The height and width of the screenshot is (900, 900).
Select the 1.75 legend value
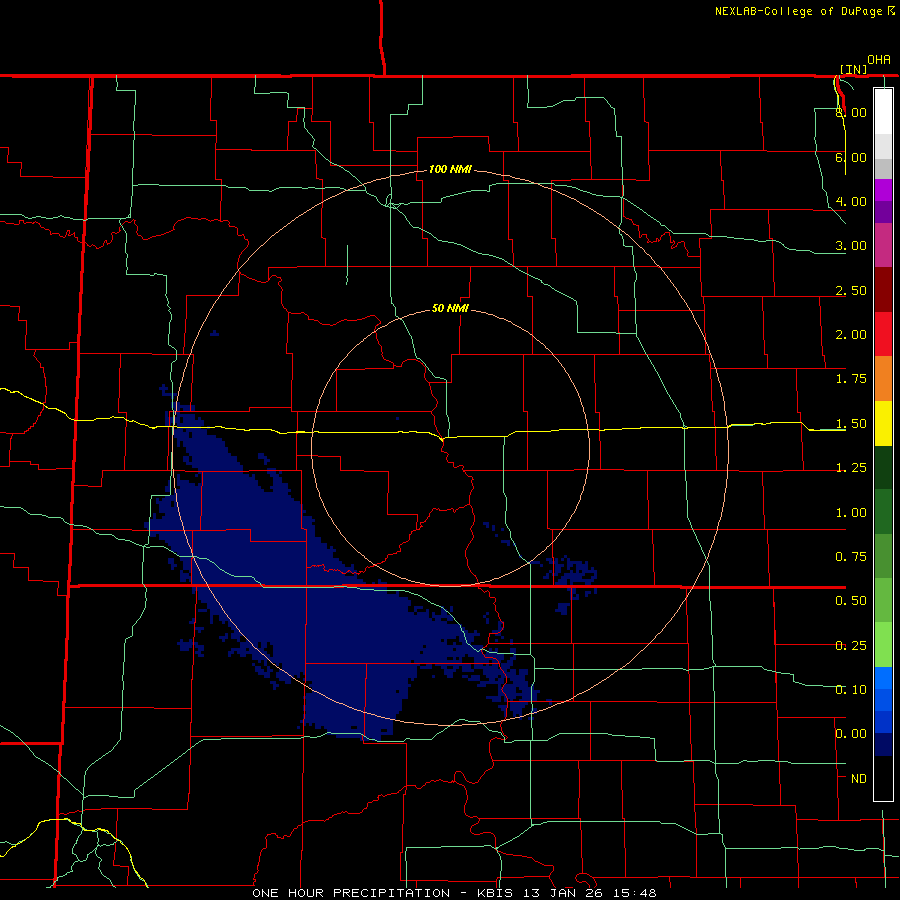[x=851, y=379]
